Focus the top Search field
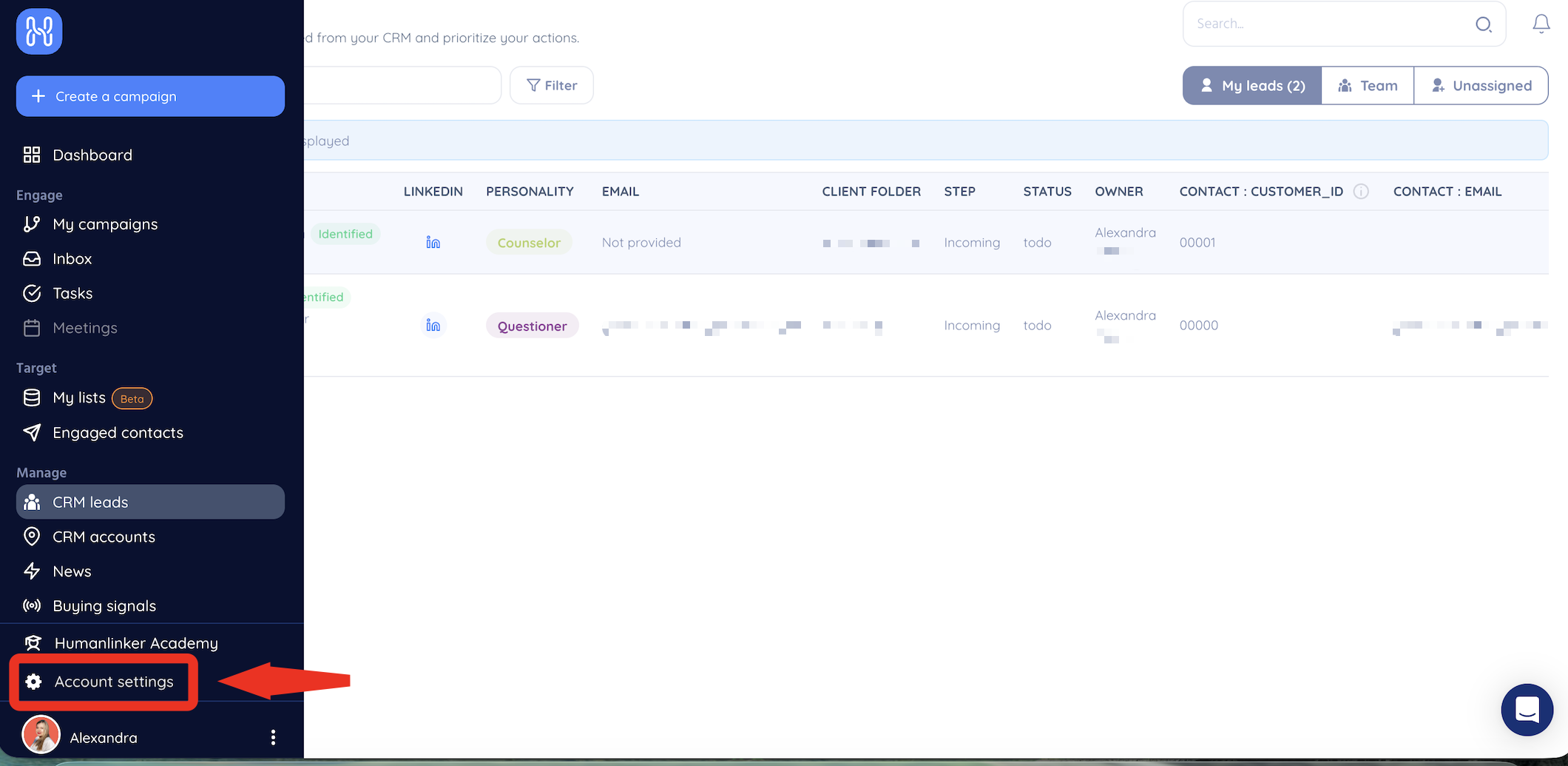Viewport: 1568px width, 766px height. coord(1344,24)
